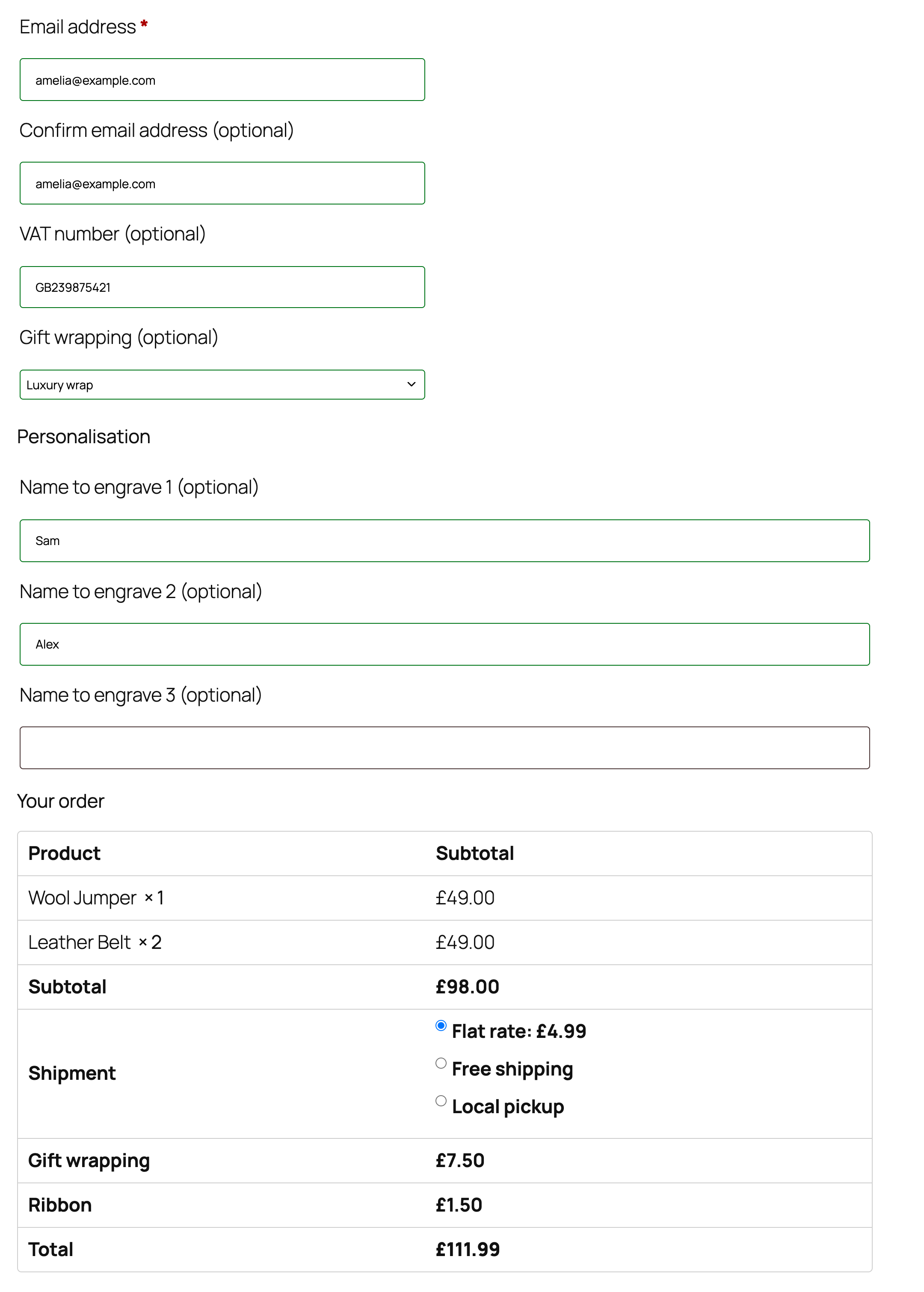Click the Leather Belt £49.00 subtotal
Viewport: 924px width, 1292px height.
(465, 942)
